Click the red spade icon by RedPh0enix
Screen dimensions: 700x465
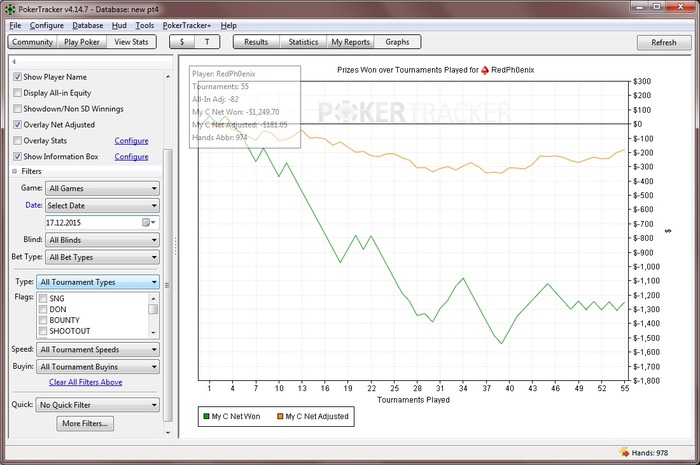pos(485,71)
